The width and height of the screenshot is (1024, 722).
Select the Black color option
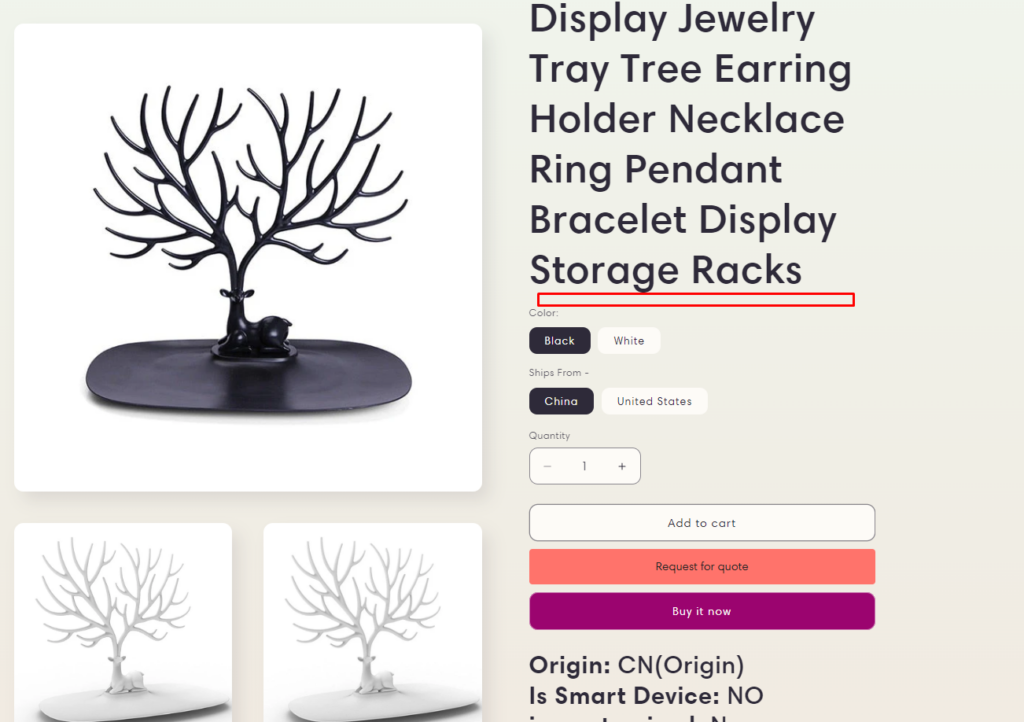pyautogui.click(x=560, y=341)
